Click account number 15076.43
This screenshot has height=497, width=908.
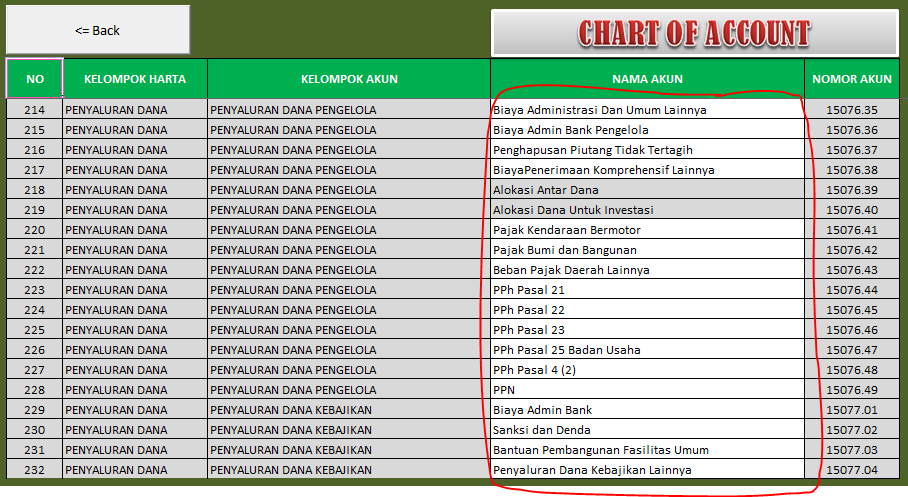pos(852,269)
